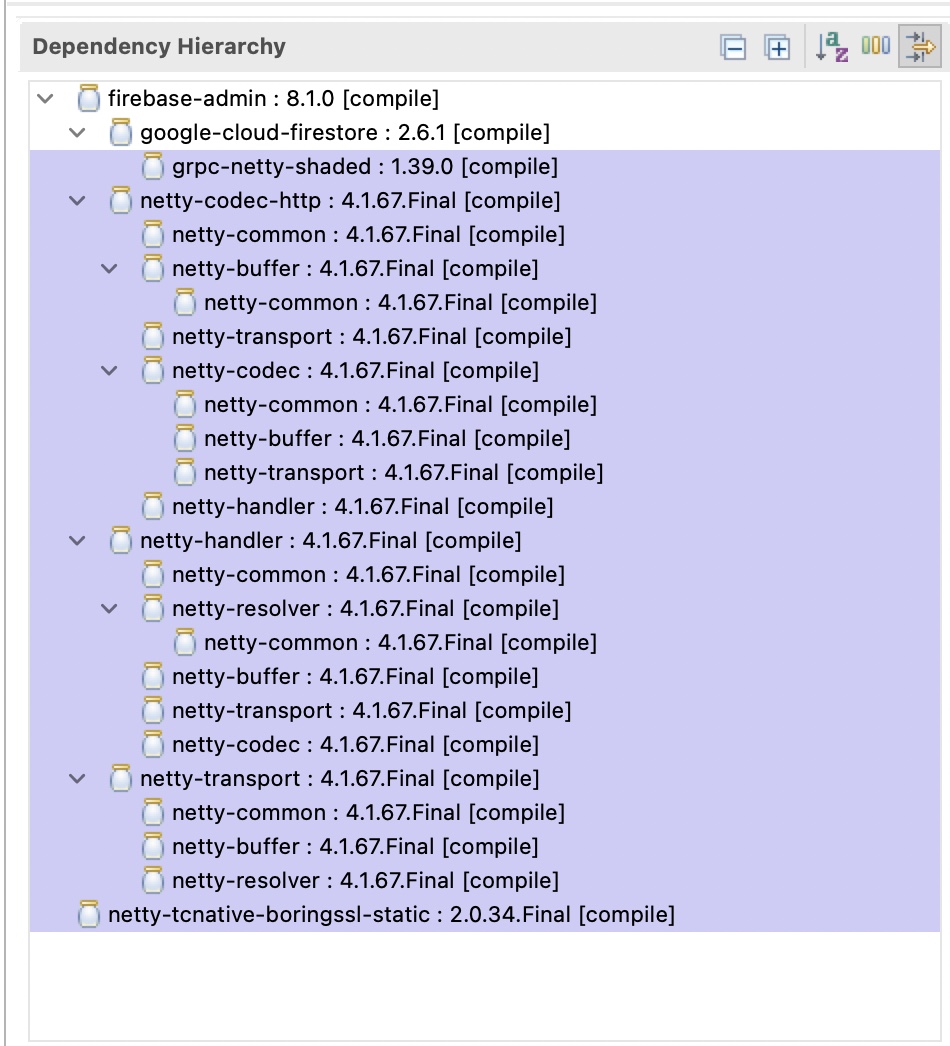Select netty-common nested under expanded netty-buffer
Viewport: 950px width, 1046px height.
coord(400,303)
